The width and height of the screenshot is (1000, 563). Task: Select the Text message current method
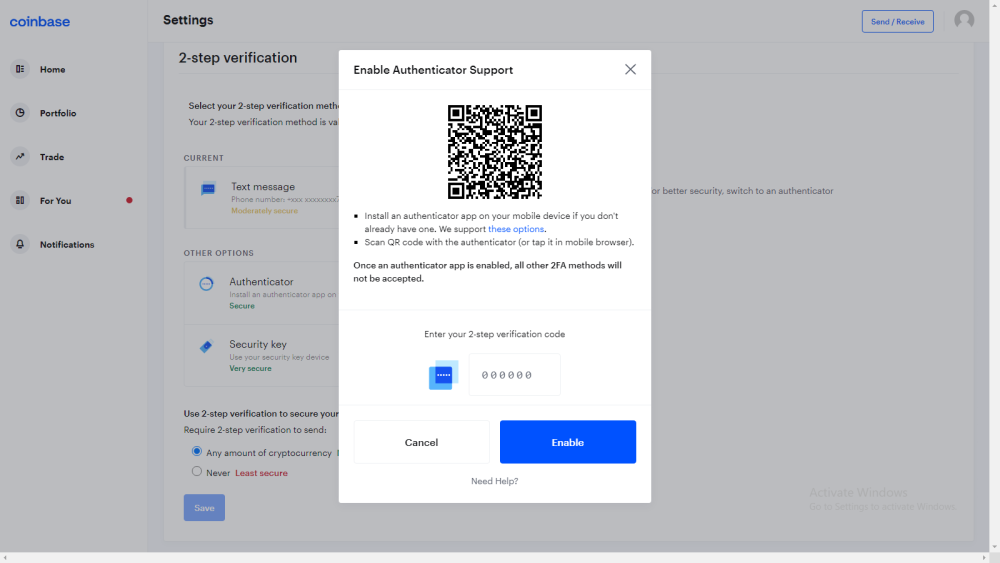(263, 187)
